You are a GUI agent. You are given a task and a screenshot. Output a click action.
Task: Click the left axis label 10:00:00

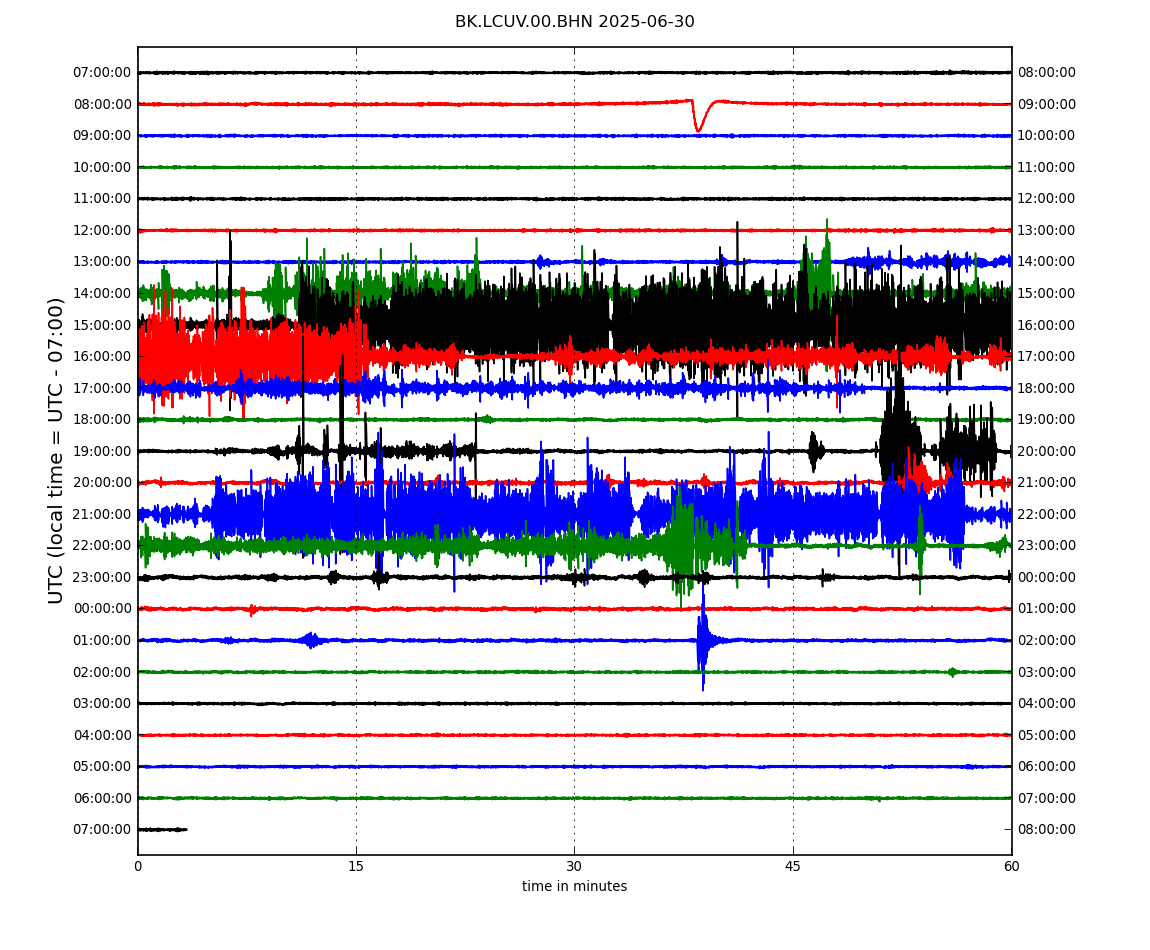coord(102,167)
